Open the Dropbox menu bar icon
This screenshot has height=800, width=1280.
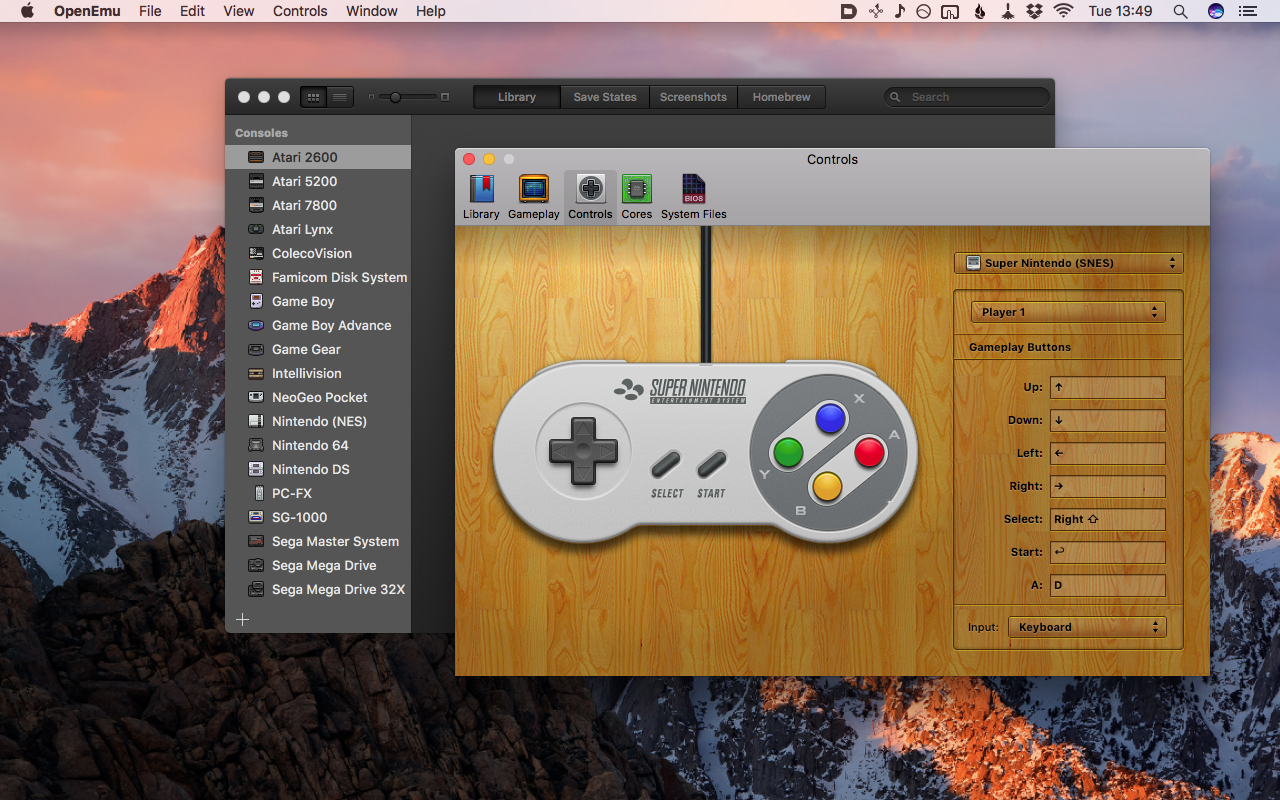(1035, 11)
